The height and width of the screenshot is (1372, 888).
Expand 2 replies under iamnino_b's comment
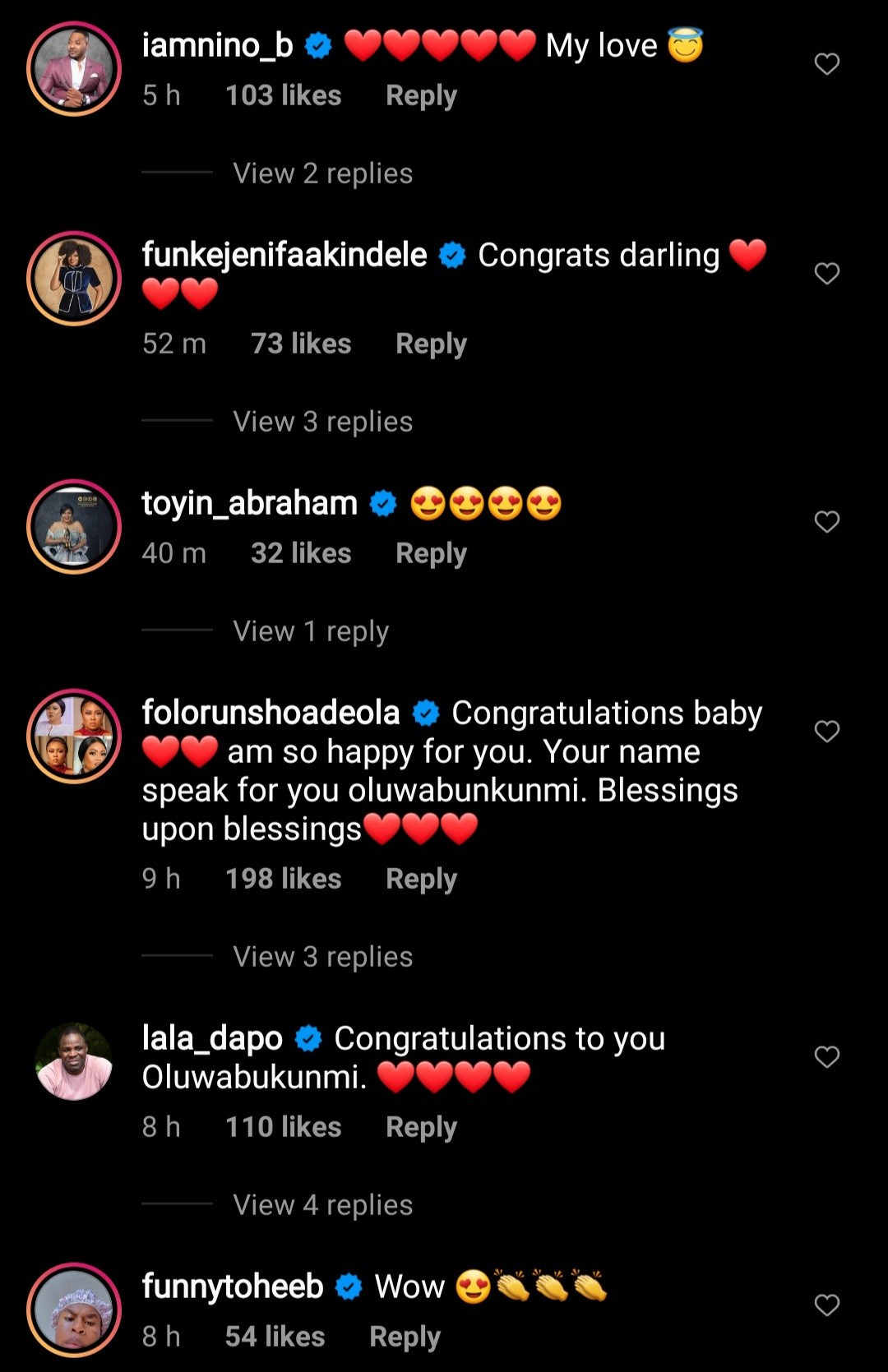coord(322,173)
